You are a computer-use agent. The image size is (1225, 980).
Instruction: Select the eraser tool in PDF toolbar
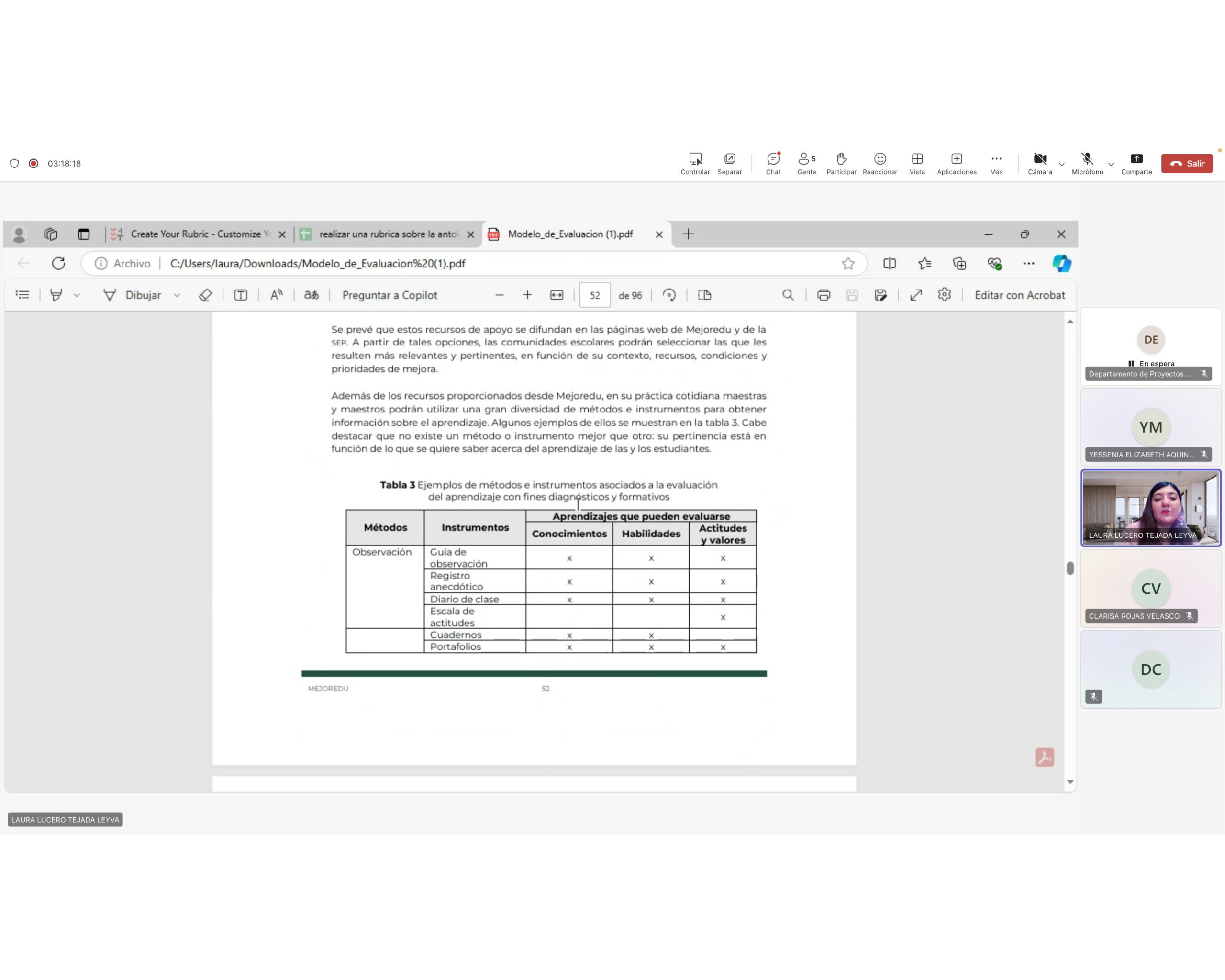tap(205, 294)
